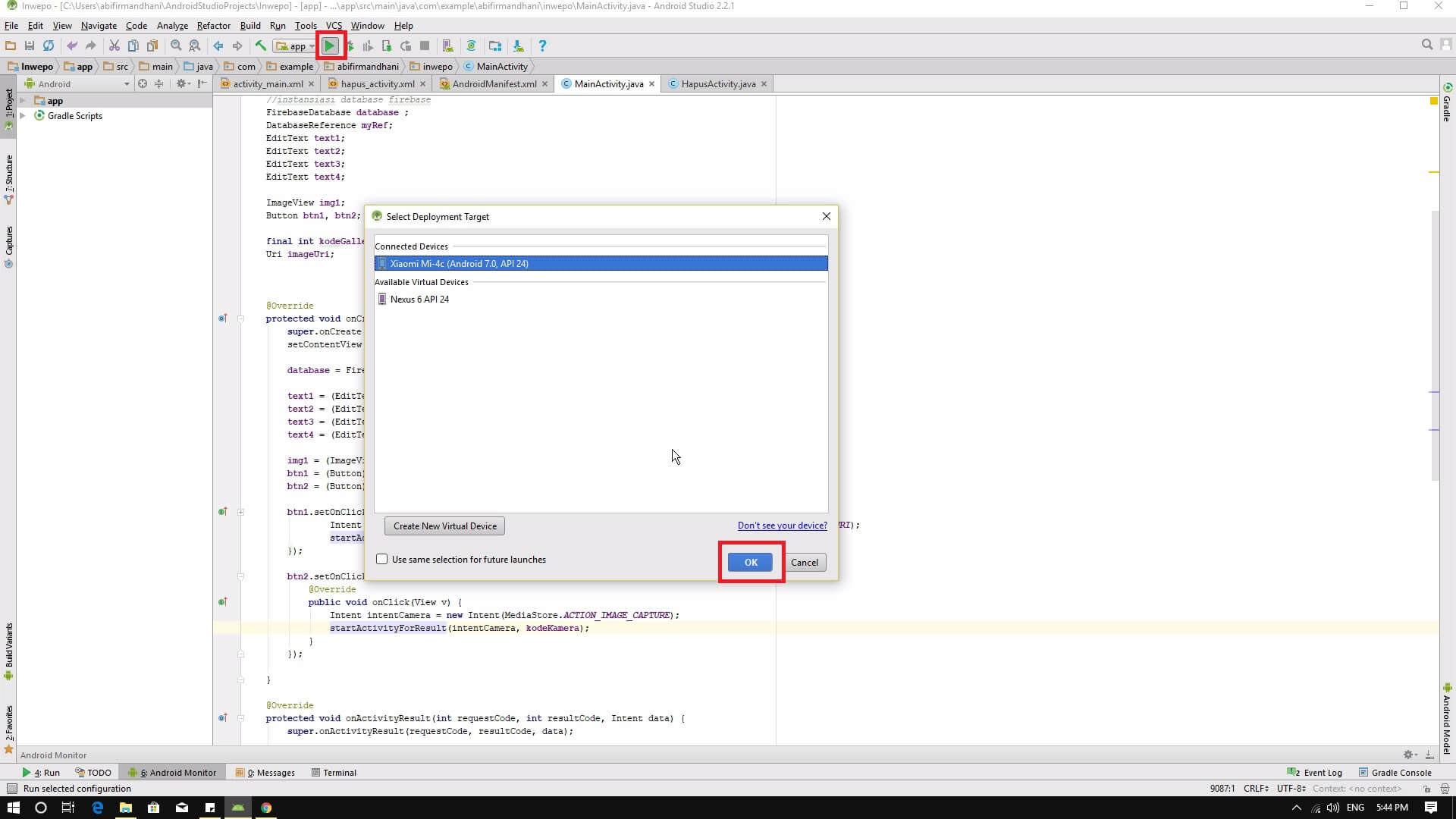Open the Refactor menu
The width and height of the screenshot is (1456, 819).
pyautogui.click(x=213, y=25)
